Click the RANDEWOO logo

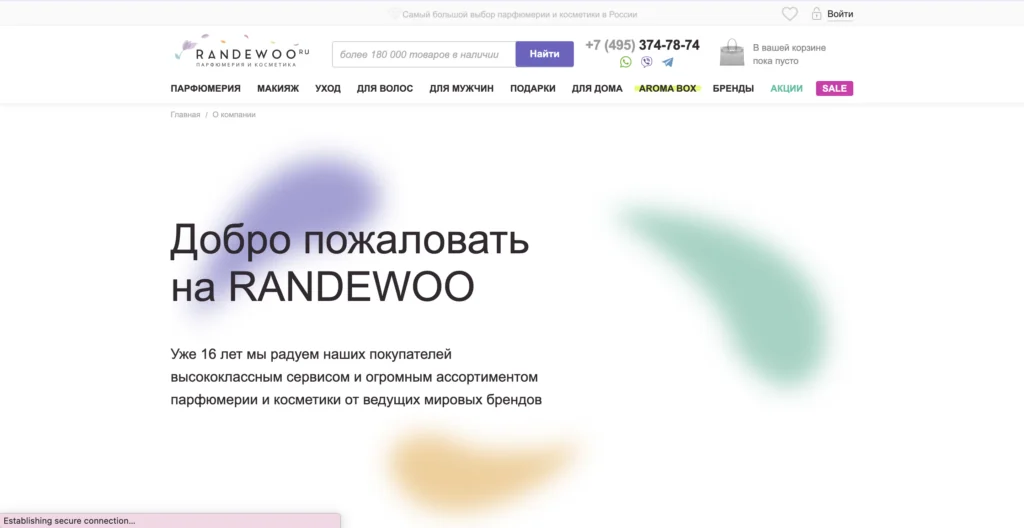(242, 52)
